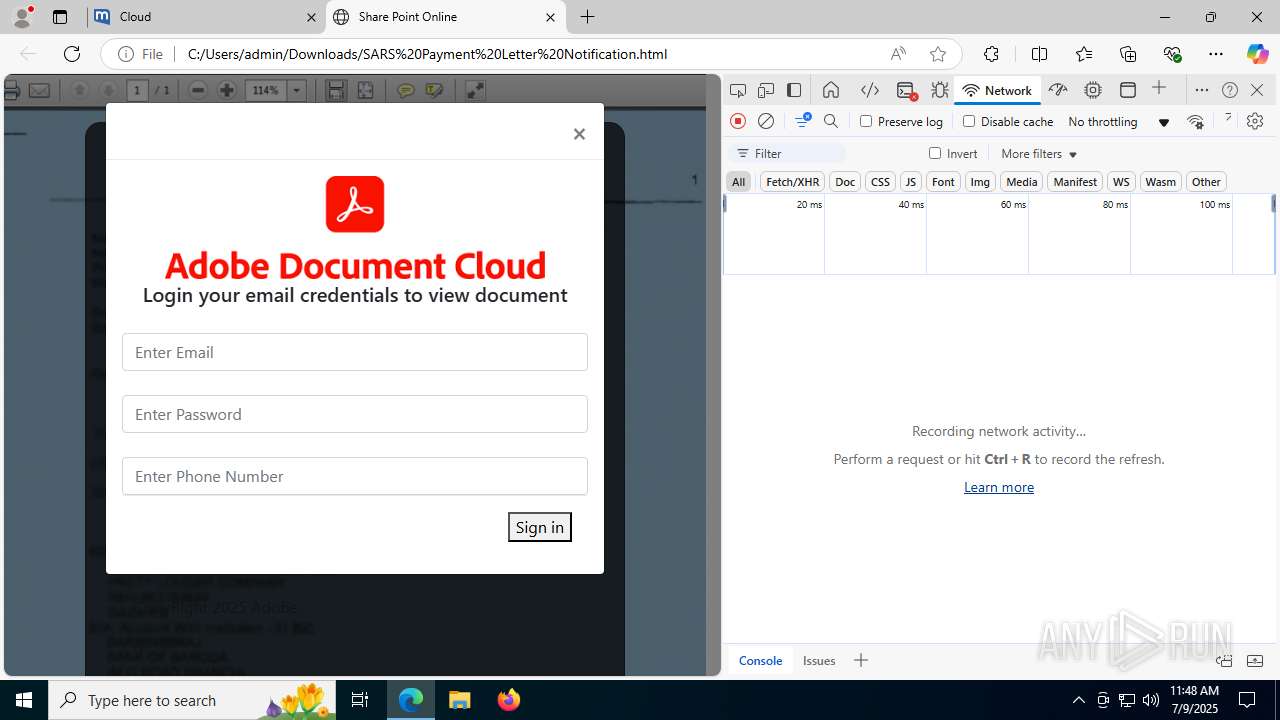This screenshot has height=720, width=1280.
Task: Click the Enter Phone Number field
Action: pos(355,476)
